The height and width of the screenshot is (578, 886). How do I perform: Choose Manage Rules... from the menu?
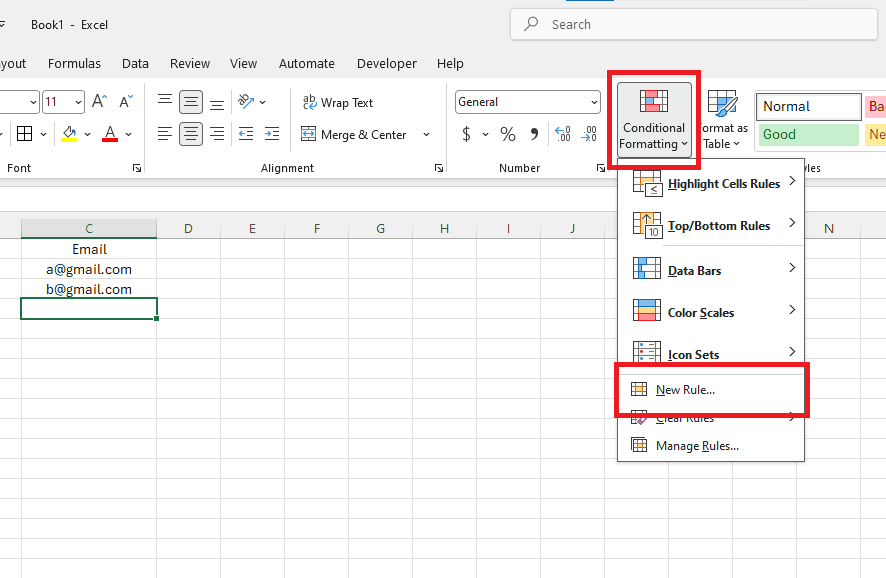pyautogui.click(x=711, y=446)
